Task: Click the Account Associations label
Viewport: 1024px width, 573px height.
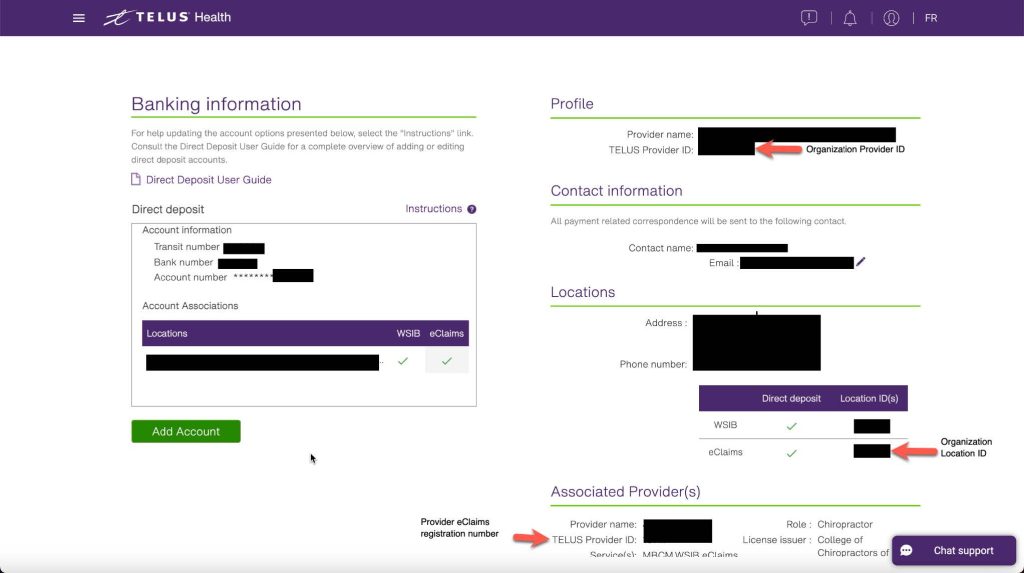Action: [190, 306]
